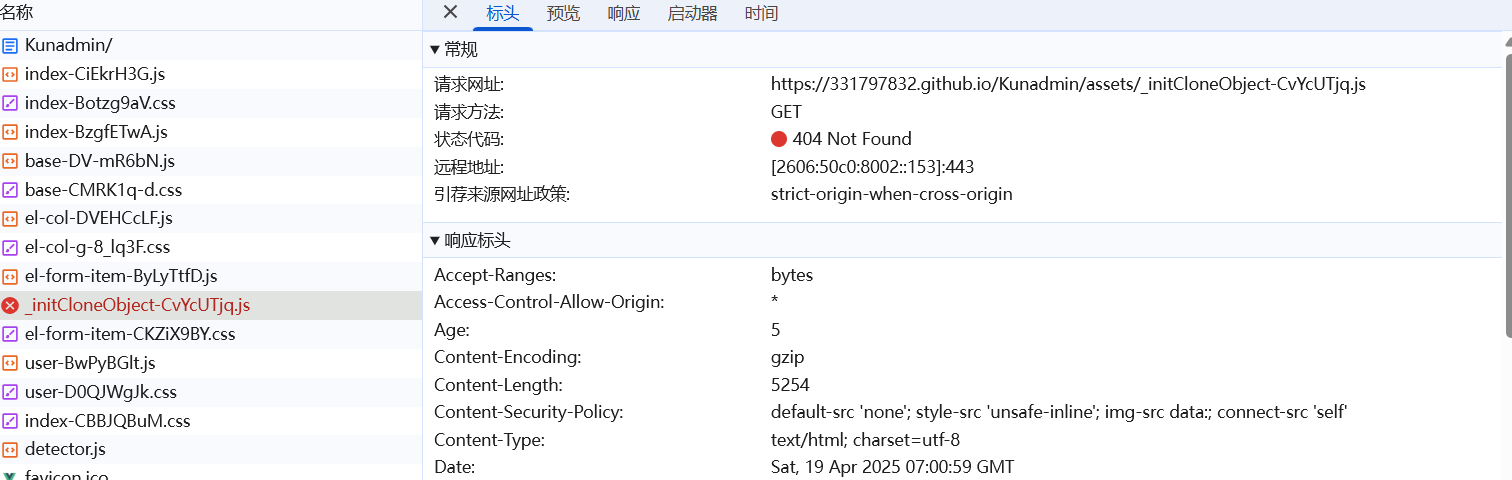Screen dimensions: 1512x480
Task: Close the request details panel
Action: click(450, 12)
